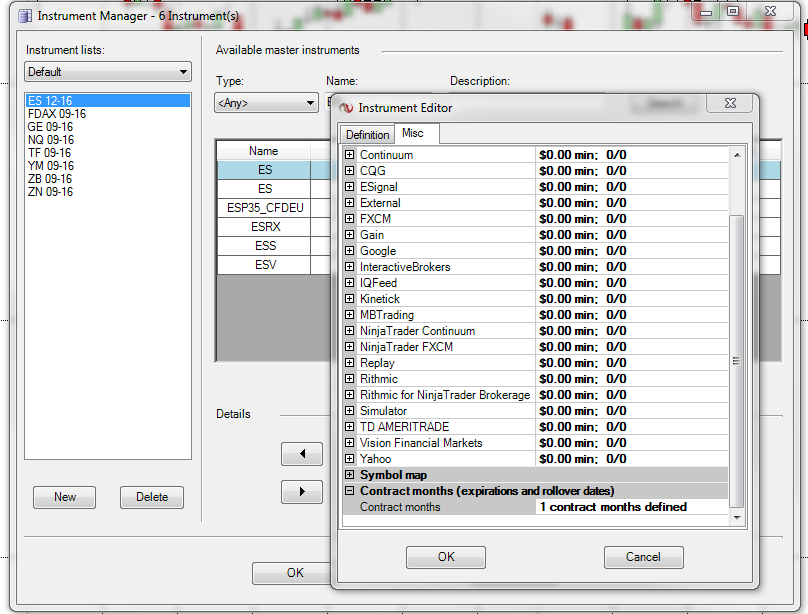Select the Misc tab

pyautogui.click(x=416, y=133)
